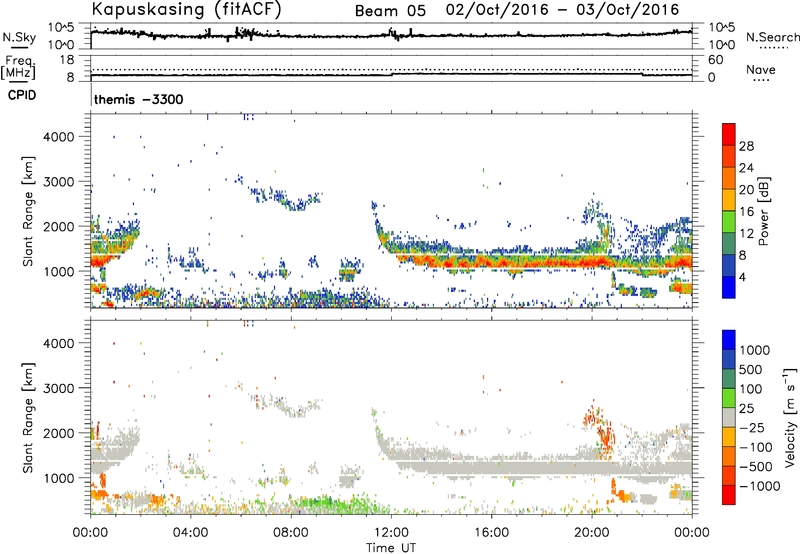
Task: Click the -1000 value on the velocity colorbar
Action: pyautogui.click(x=760, y=486)
